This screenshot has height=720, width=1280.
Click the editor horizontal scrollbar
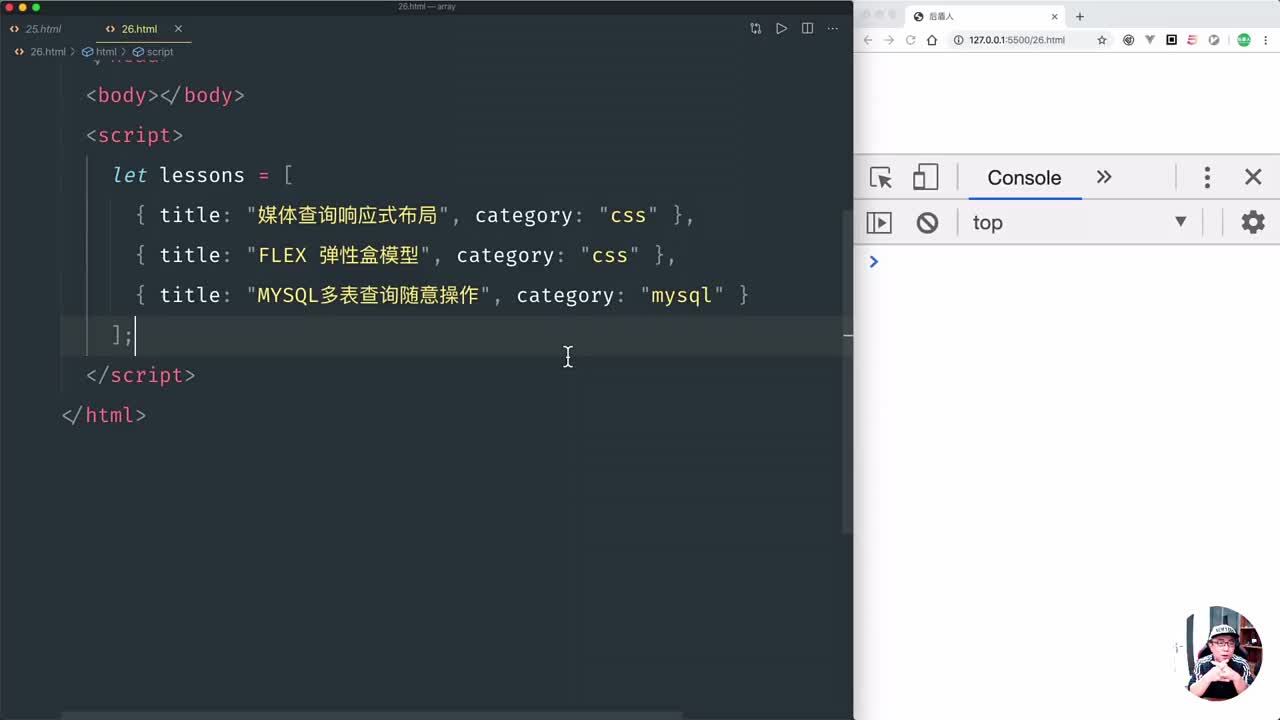point(372,715)
